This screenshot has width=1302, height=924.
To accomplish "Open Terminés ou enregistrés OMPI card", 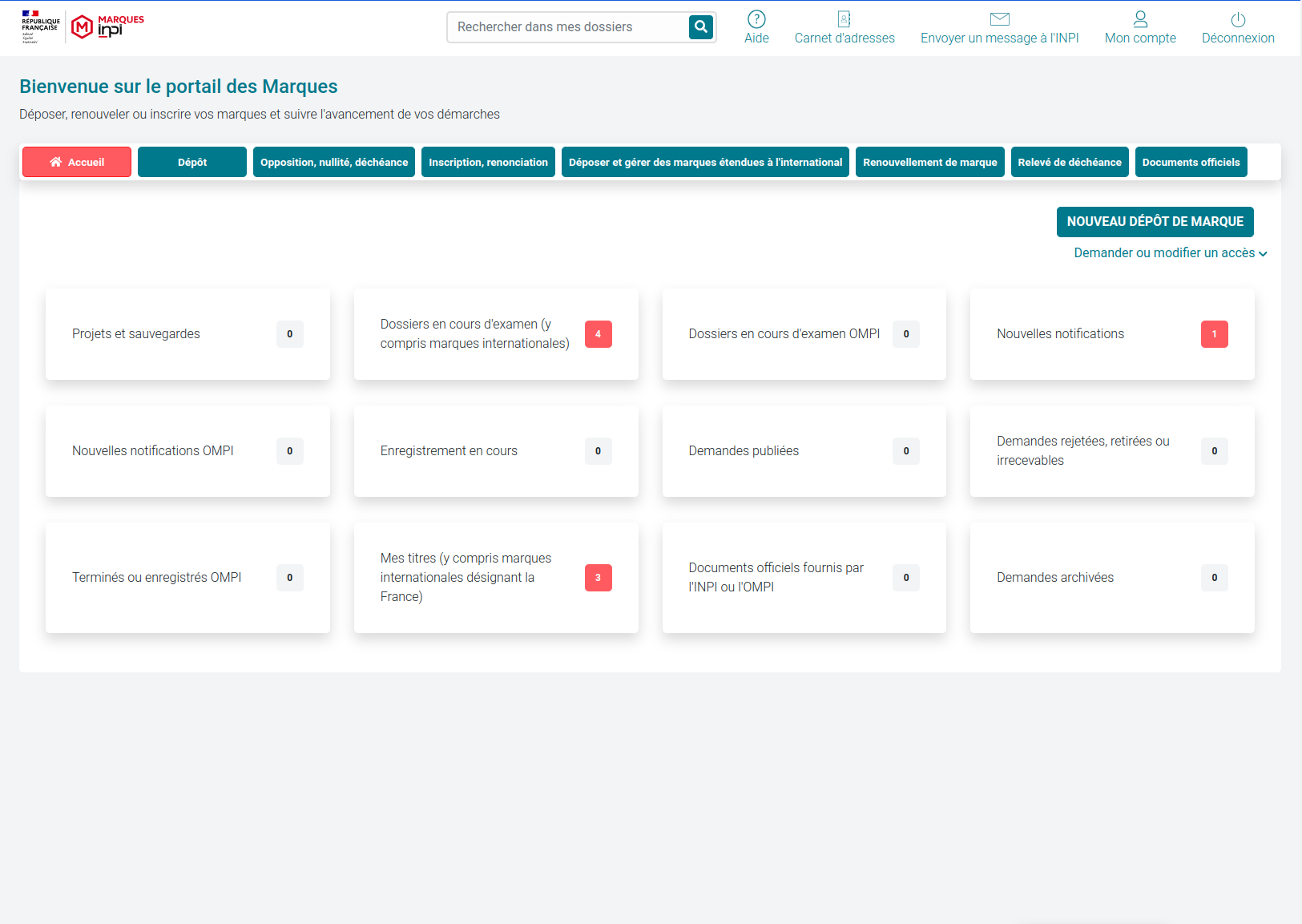I will 187,578.
